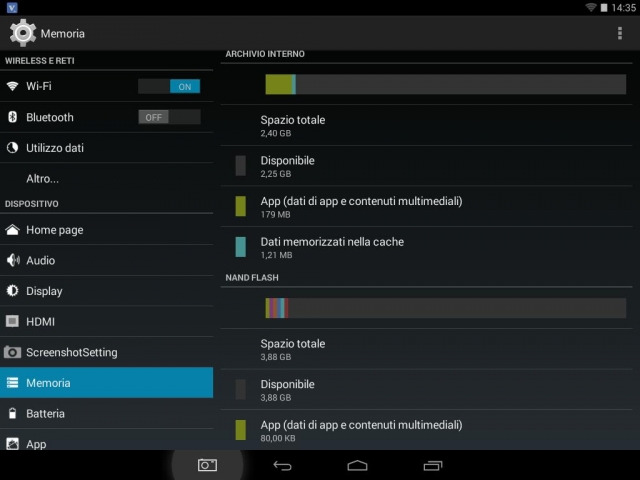Tap NAND FLASH section header
Image resolution: width=640 pixels, height=480 pixels.
[252, 278]
